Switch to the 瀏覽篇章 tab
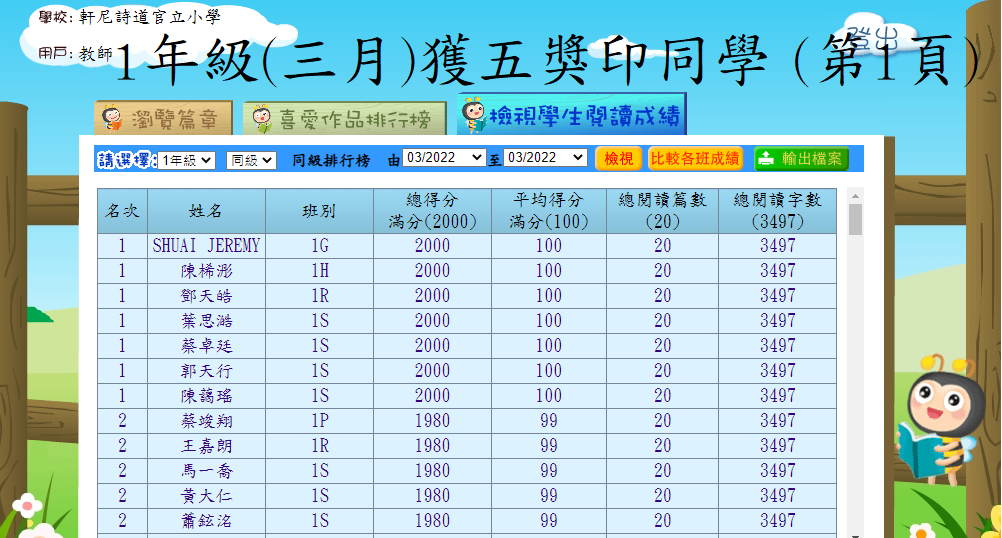Image resolution: width=1002 pixels, height=538 pixels. click(164, 119)
